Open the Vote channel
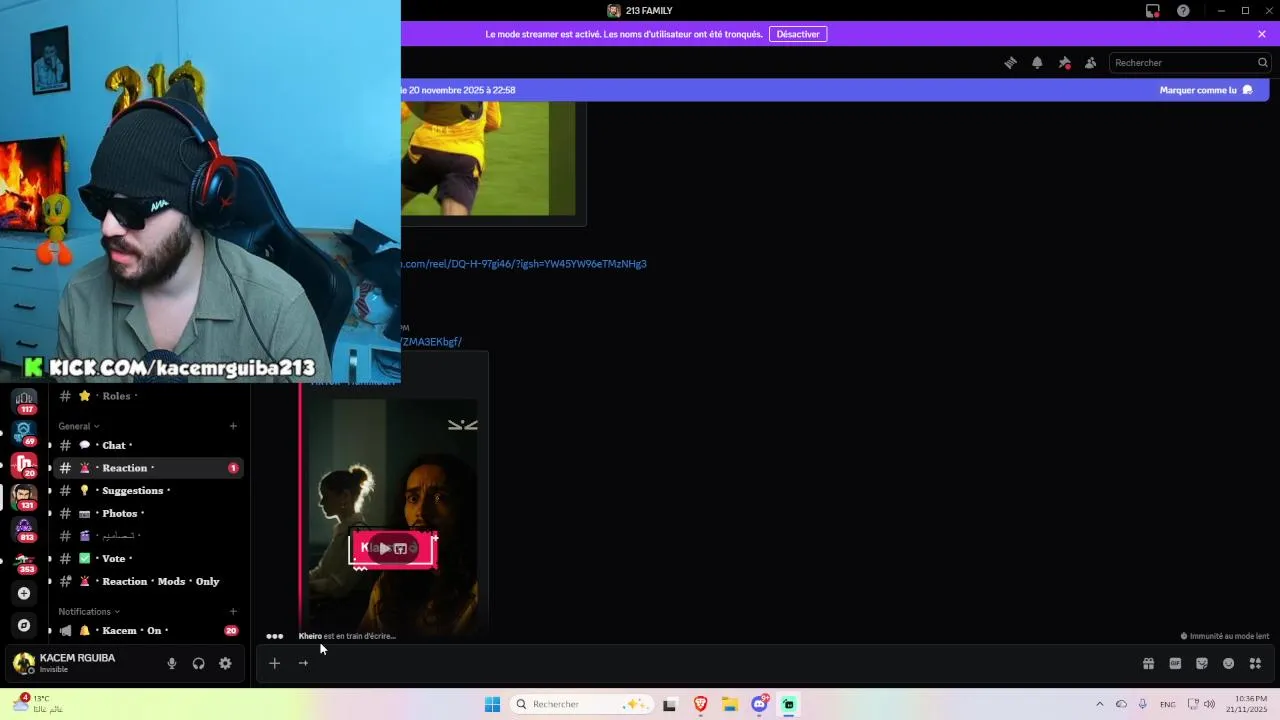The height and width of the screenshot is (720, 1280). (x=148, y=558)
